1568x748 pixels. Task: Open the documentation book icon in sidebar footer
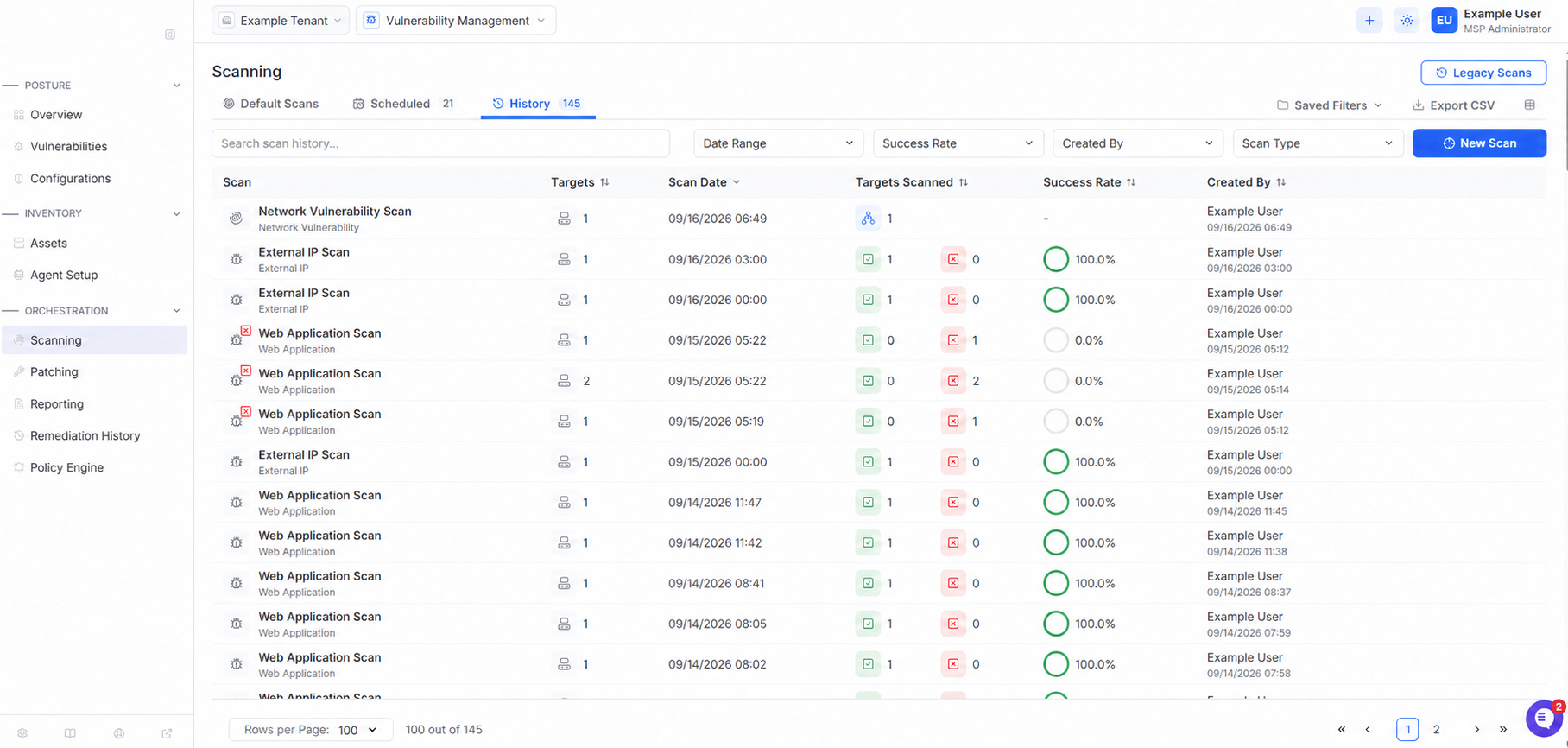click(x=70, y=733)
